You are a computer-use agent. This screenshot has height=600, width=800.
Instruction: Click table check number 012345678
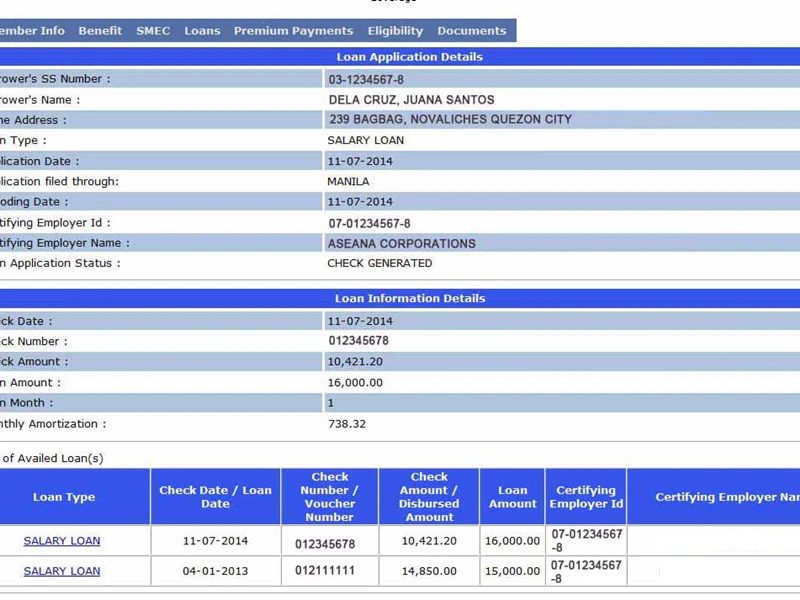tap(325, 544)
